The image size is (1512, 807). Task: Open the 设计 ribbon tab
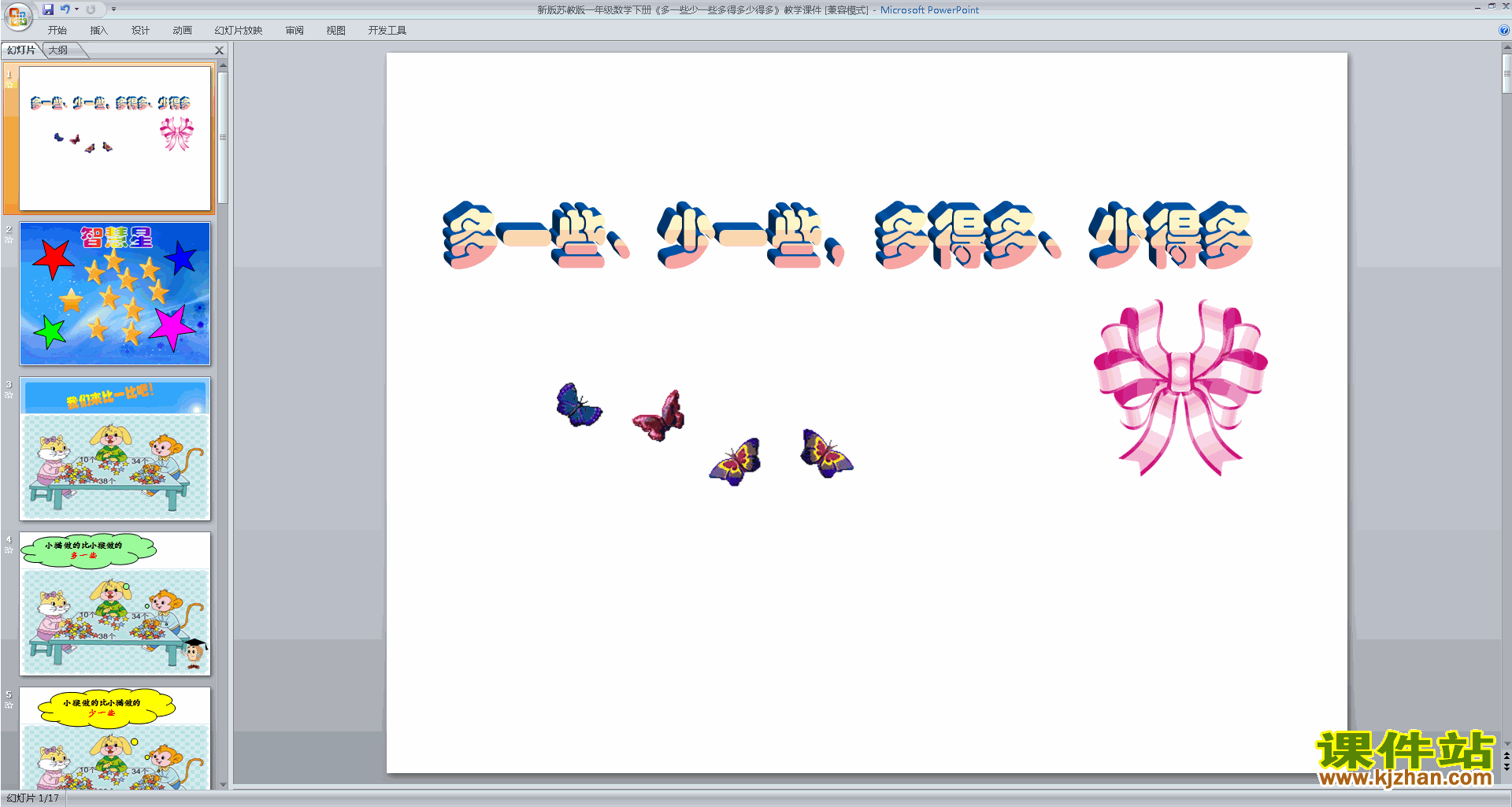[x=140, y=31]
